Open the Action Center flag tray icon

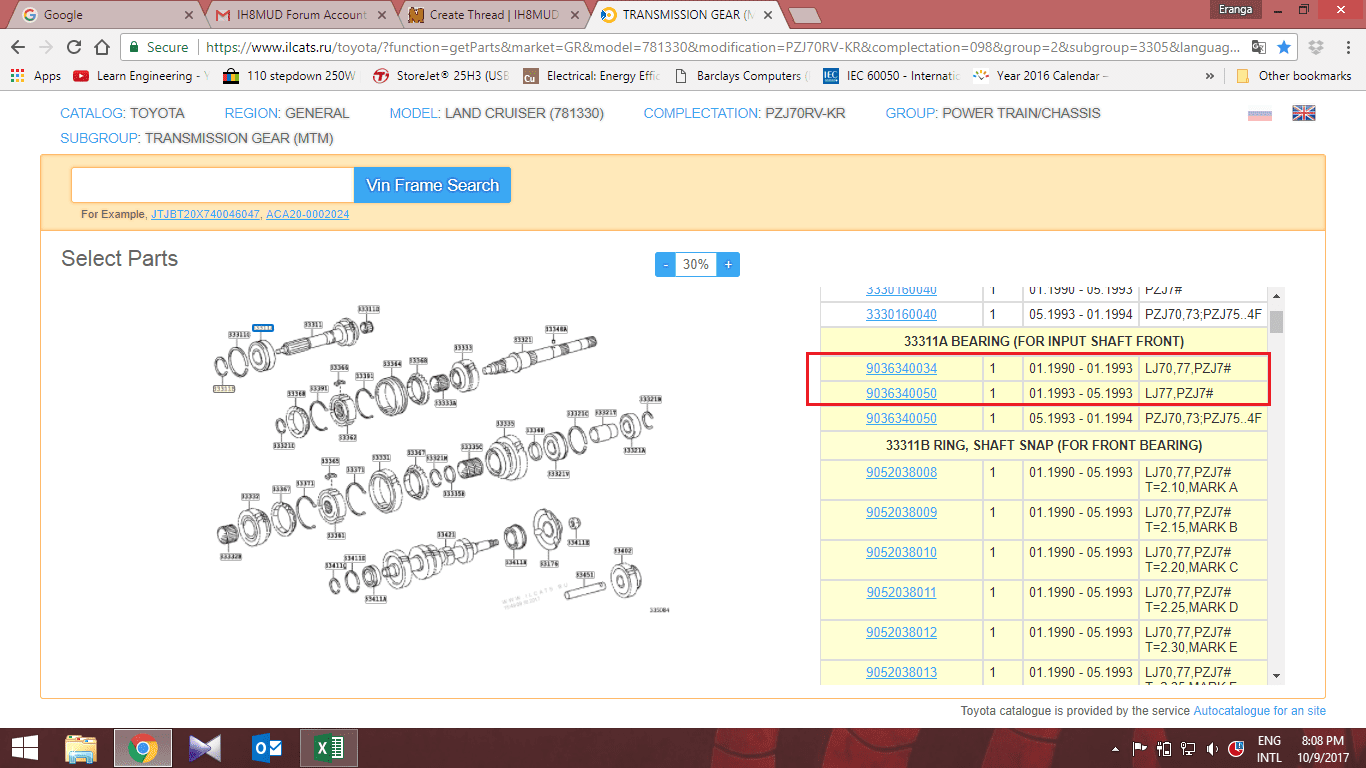[1139, 748]
